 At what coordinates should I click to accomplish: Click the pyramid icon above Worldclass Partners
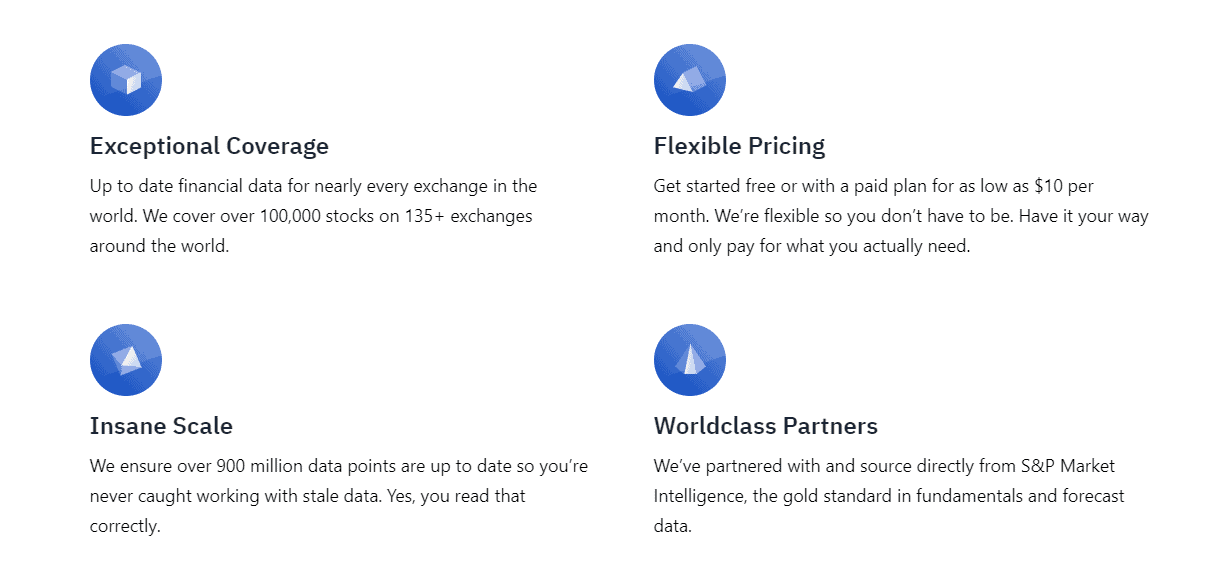click(x=690, y=360)
